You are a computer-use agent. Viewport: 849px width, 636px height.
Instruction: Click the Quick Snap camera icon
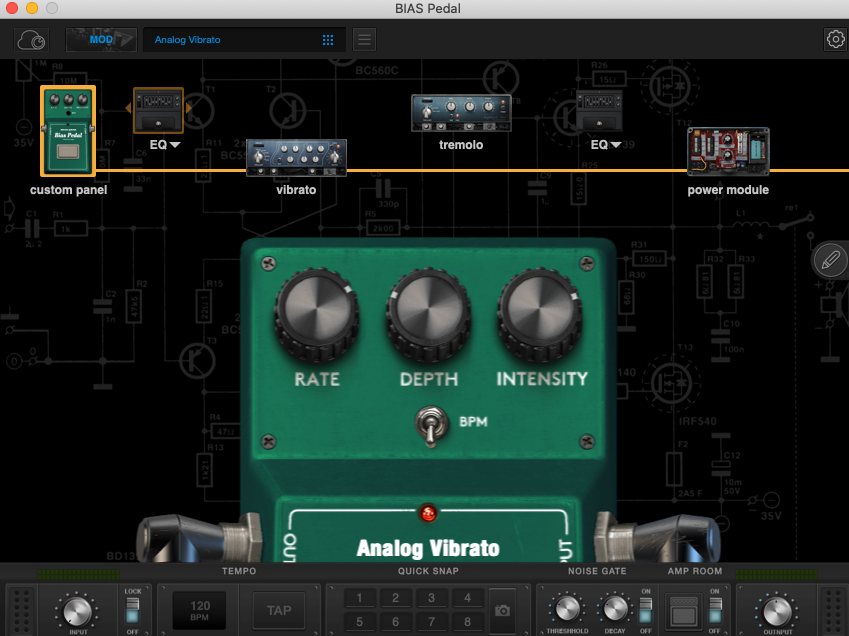coord(502,611)
